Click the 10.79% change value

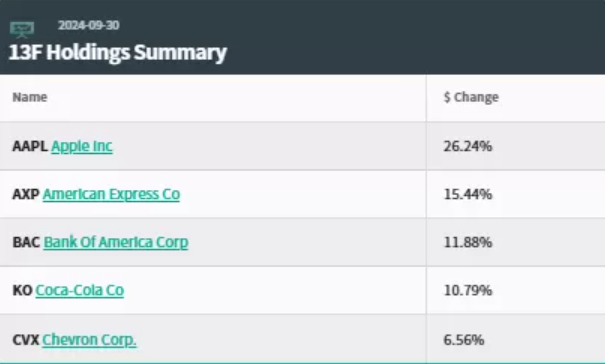(x=468, y=290)
